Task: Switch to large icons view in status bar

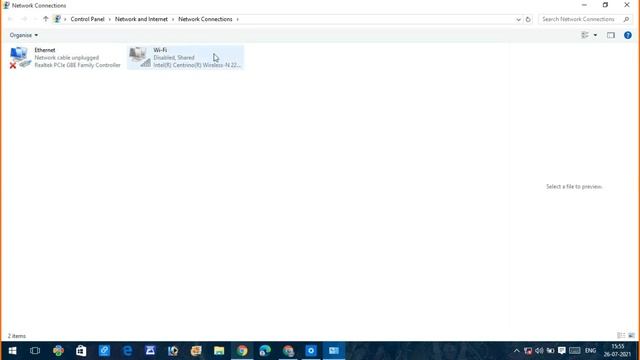Action: 631,336
